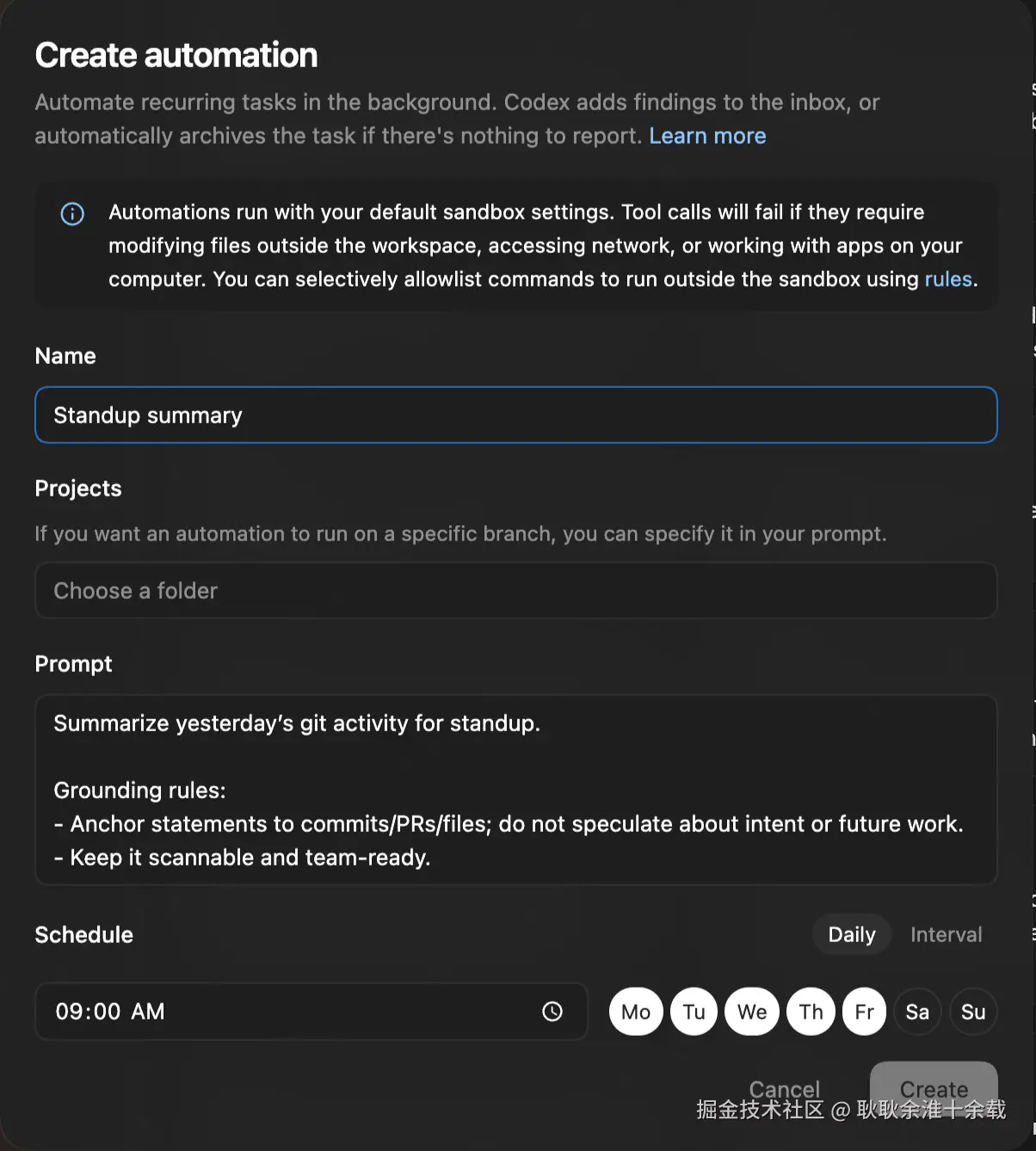Viewport: 1036px width, 1151px height.
Task: Open the Choose a folder dropdown
Action: pyautogui.click(x=515, y=591)
